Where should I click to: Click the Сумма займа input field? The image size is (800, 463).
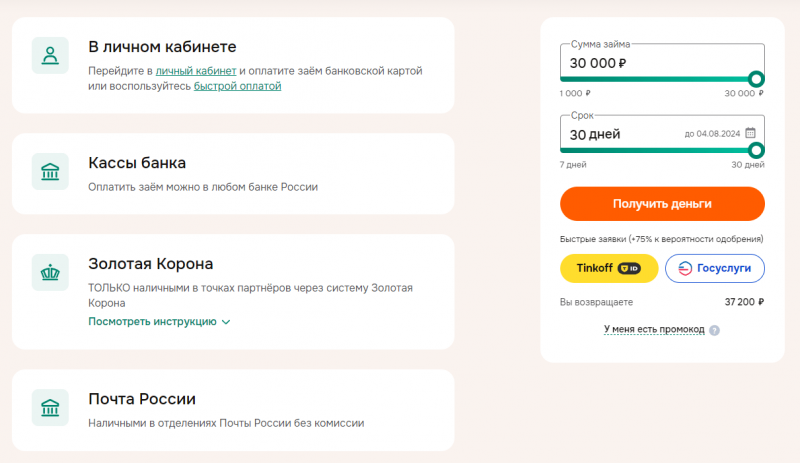[x=650, y=63]
